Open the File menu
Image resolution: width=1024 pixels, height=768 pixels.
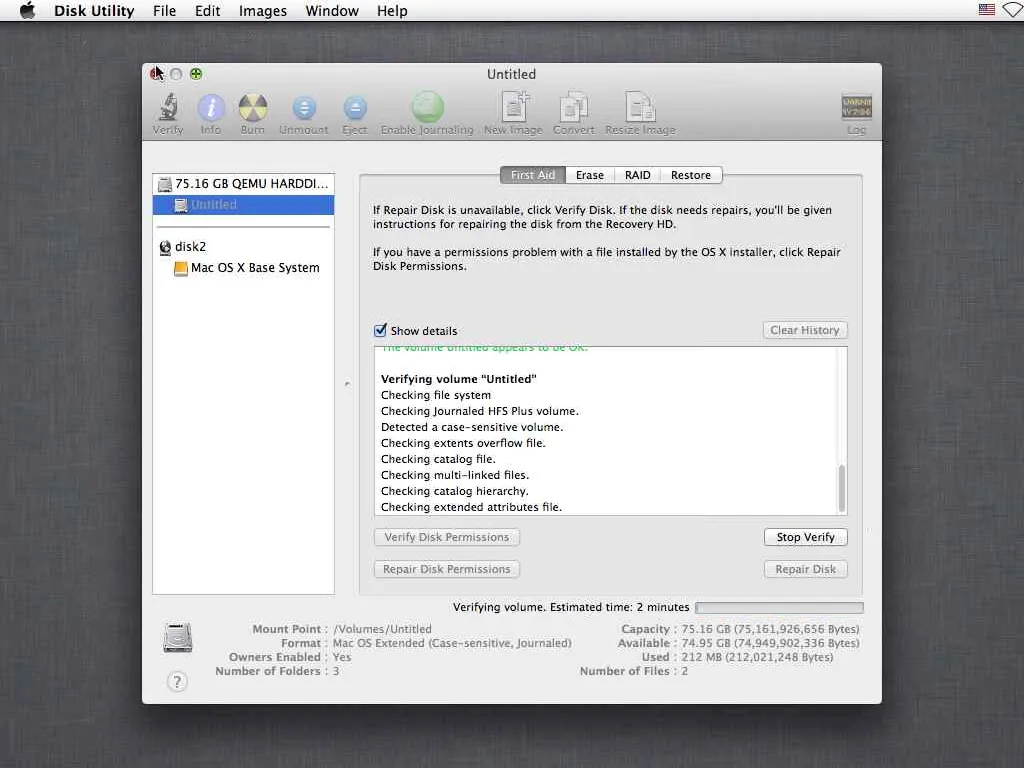(x=165, y=11)
